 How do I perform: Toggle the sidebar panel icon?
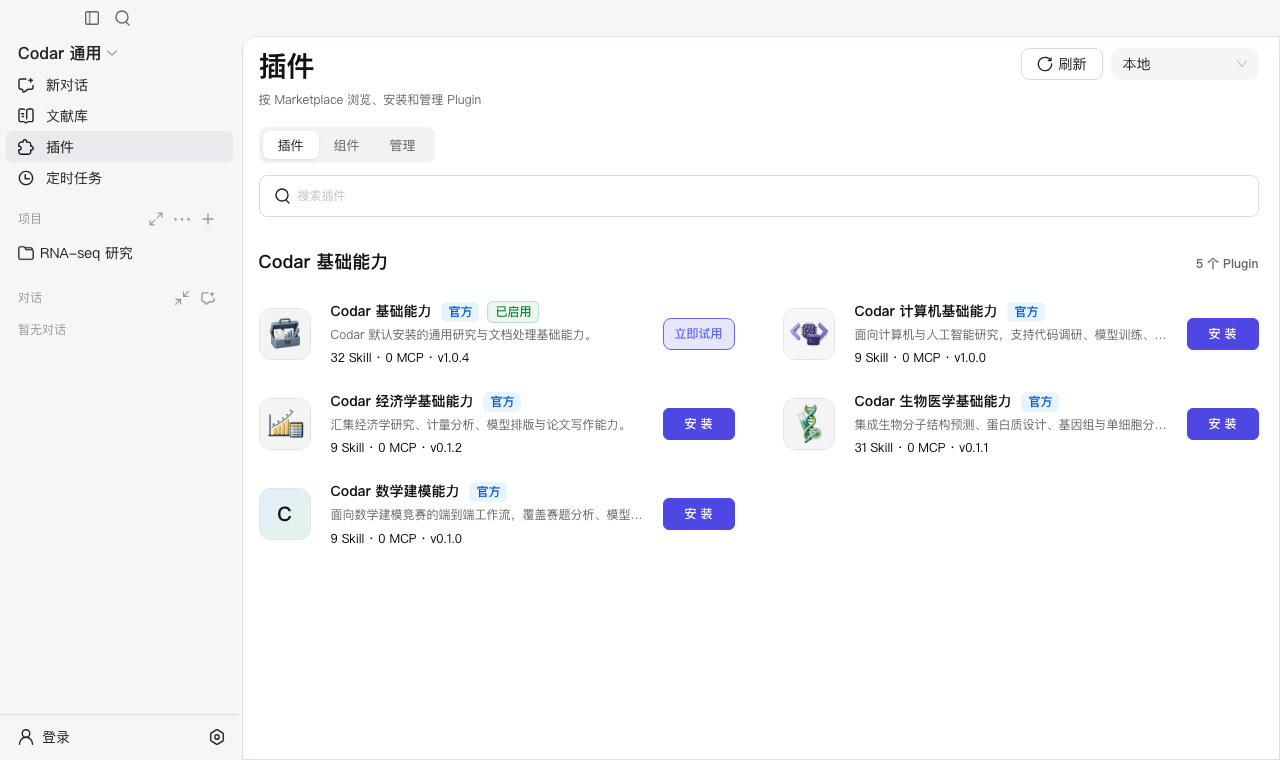pyautogui.click(x=92, y=18)
